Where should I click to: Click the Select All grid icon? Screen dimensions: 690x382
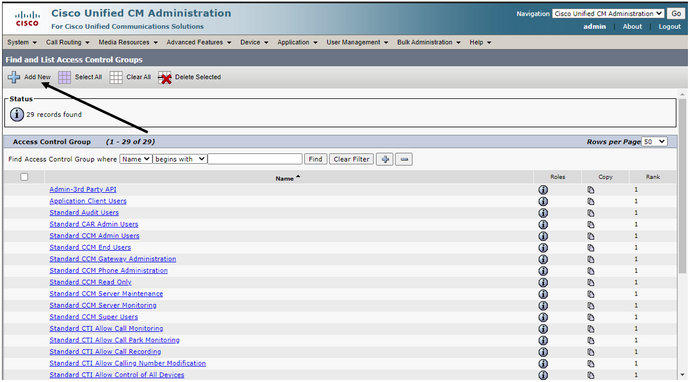click(x=64, y=77)
